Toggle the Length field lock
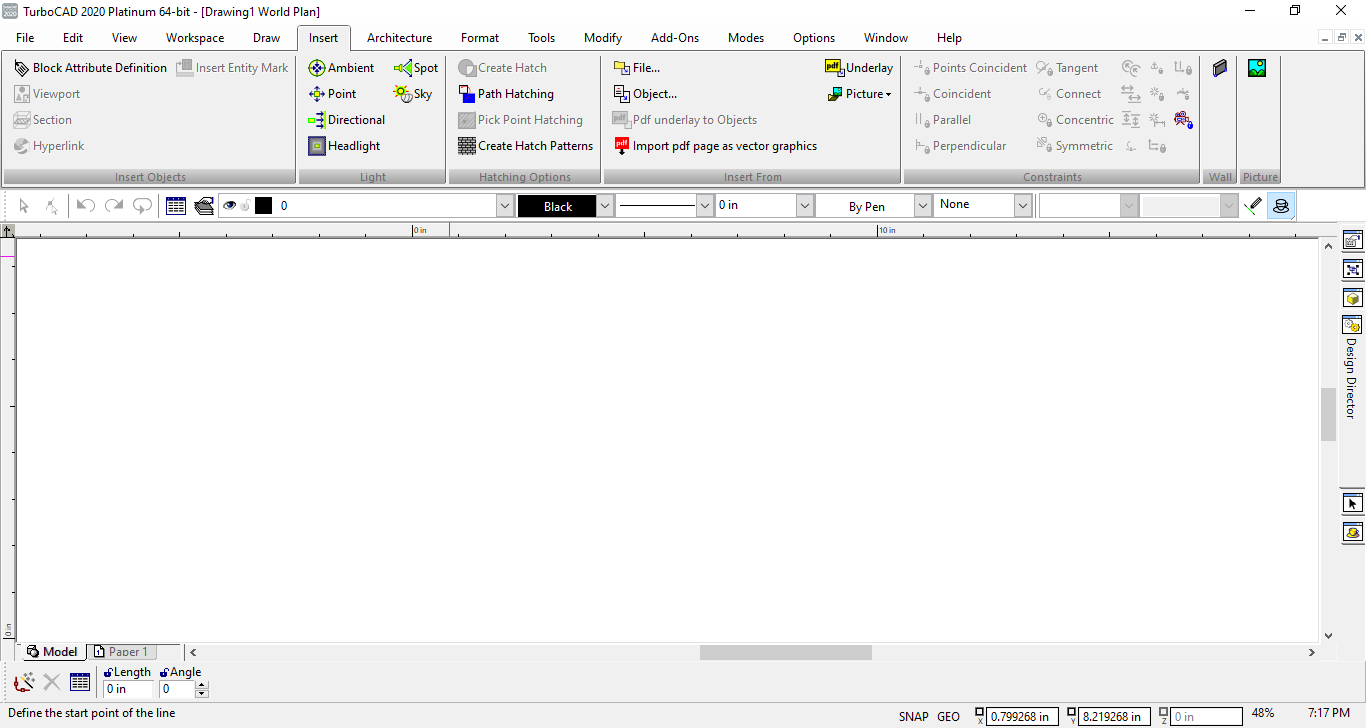Screen dimensions: 1366x728 (108, 673)
